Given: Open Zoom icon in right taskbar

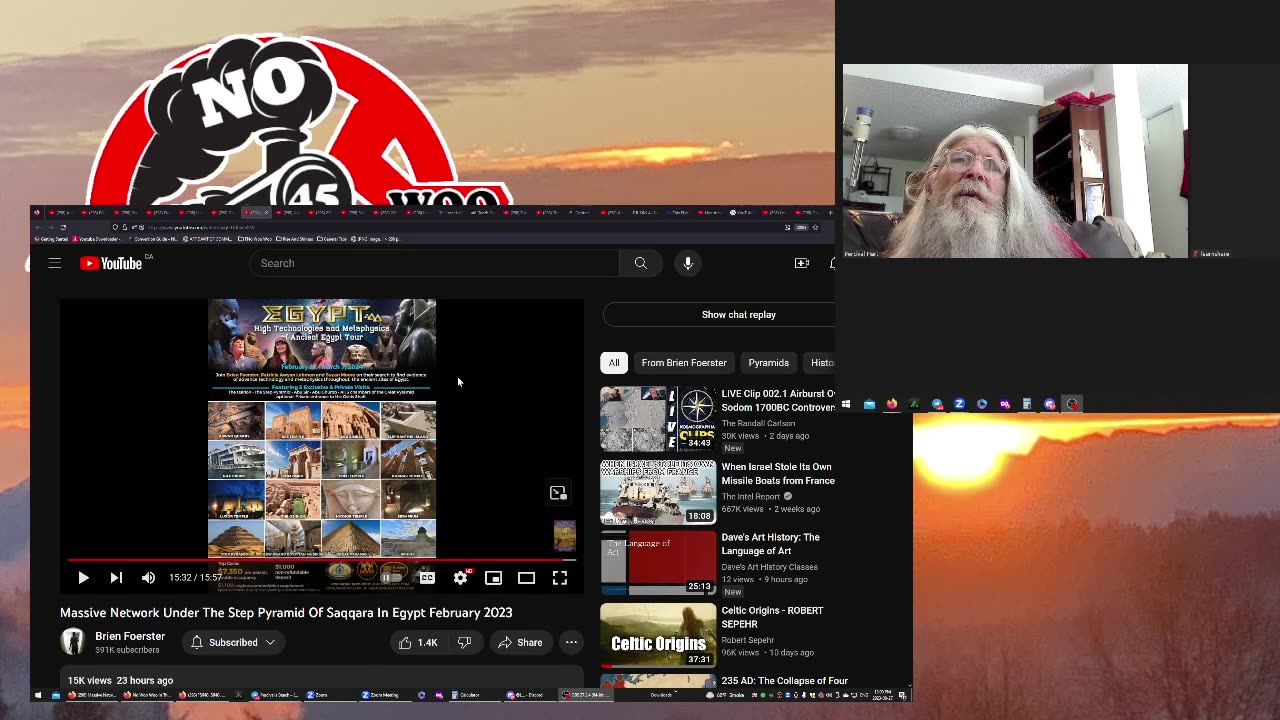Looking at the screenshot, I should pos(959,404).
